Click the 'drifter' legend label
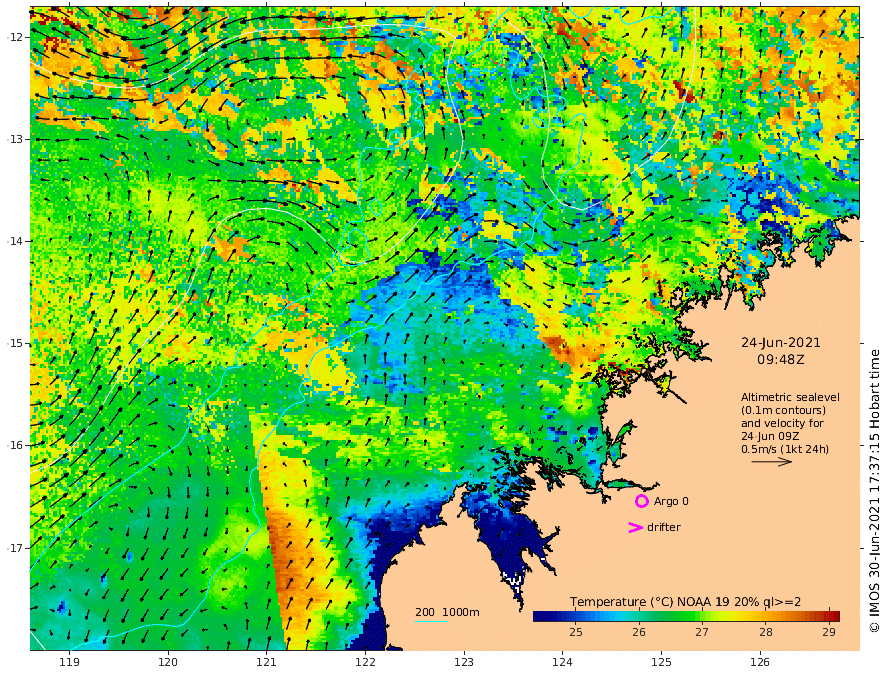The image size is (880, 680). click(x=663, y=527)
